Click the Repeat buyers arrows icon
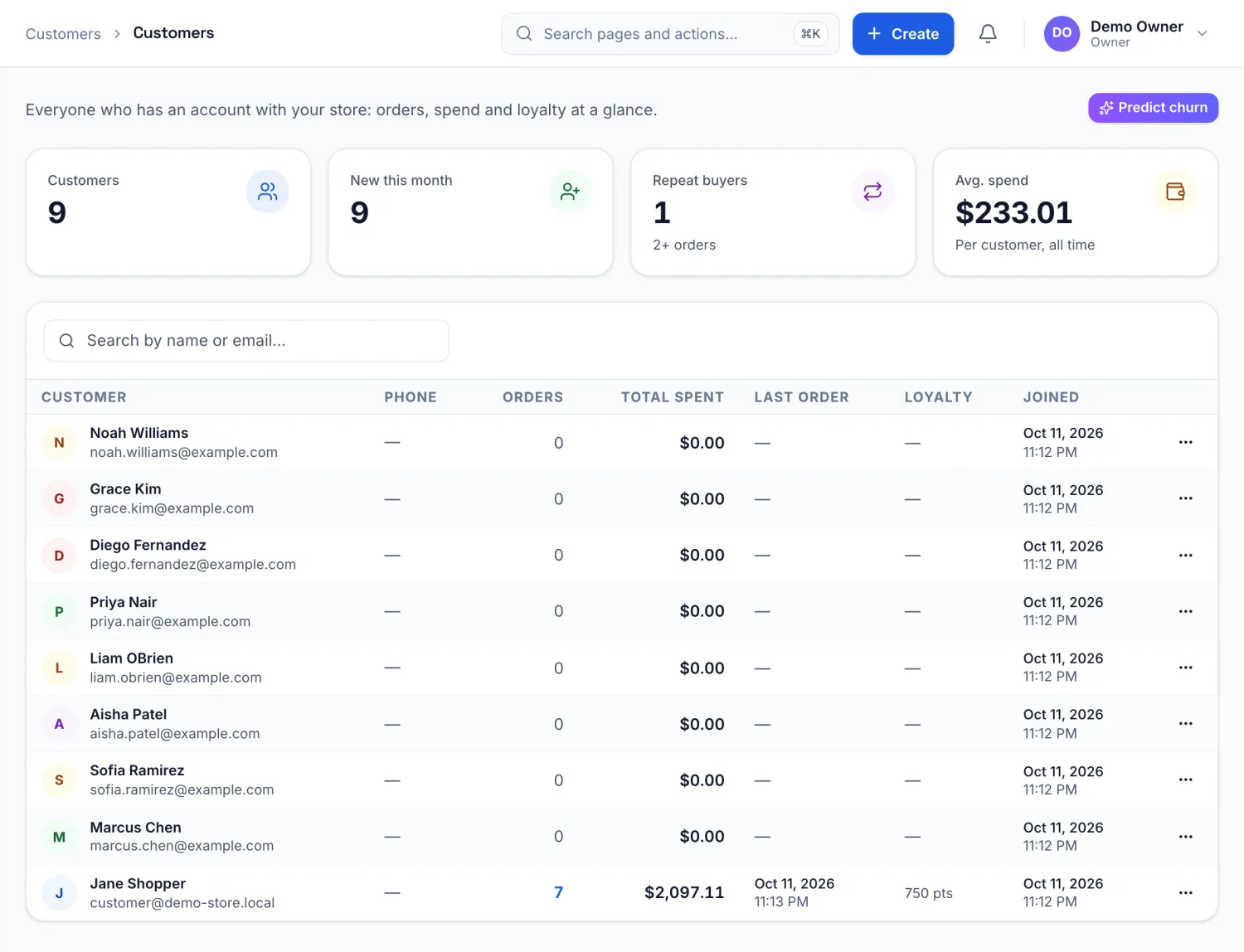Image resolution: width=1244 pixels, height=952 pixels. [873, 192]
